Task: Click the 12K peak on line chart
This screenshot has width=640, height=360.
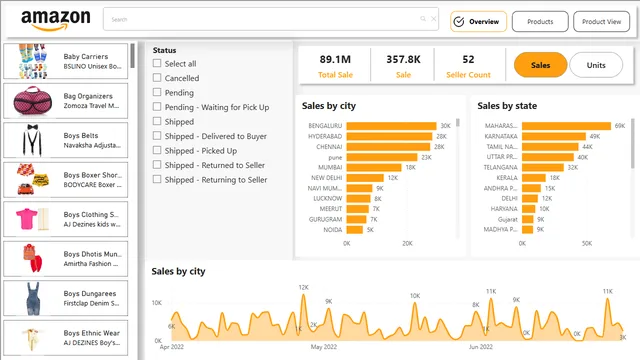Action: tap(303, 295)
